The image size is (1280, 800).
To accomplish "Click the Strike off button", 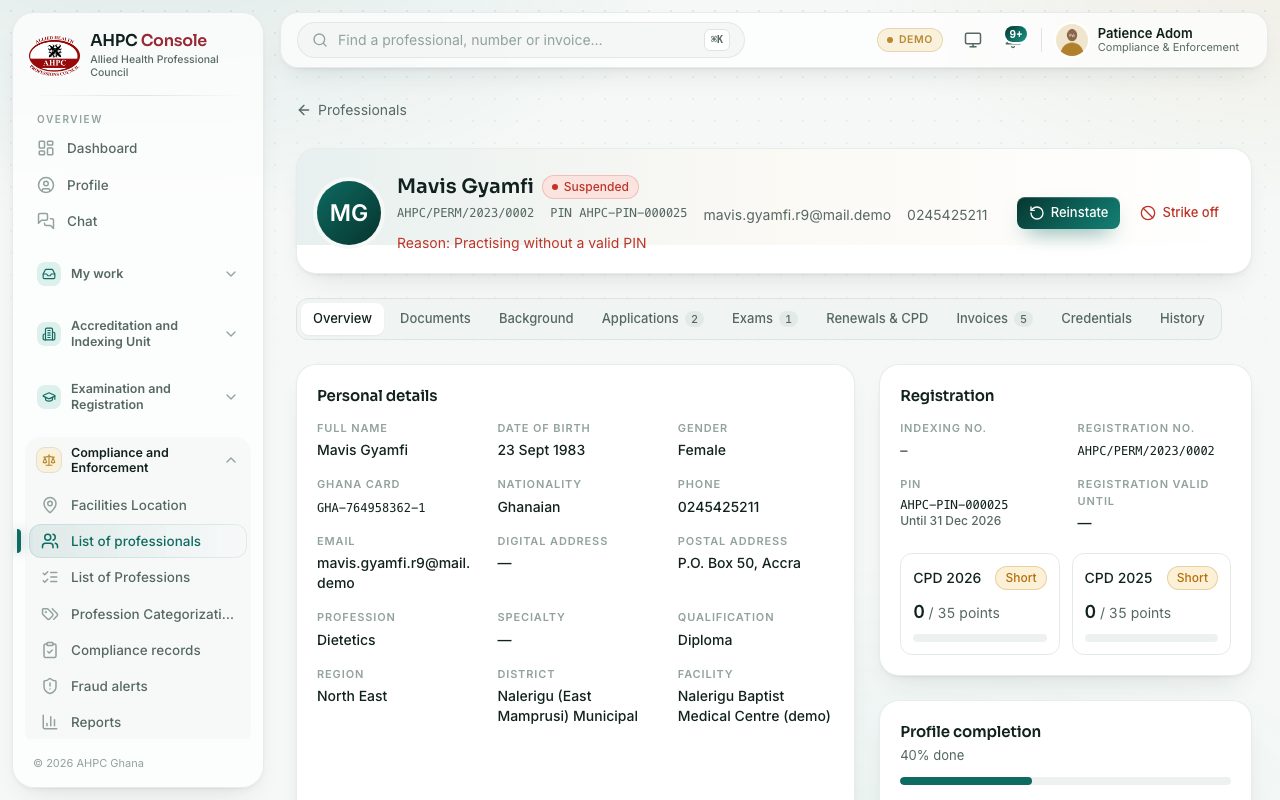I will (1180, 213).
